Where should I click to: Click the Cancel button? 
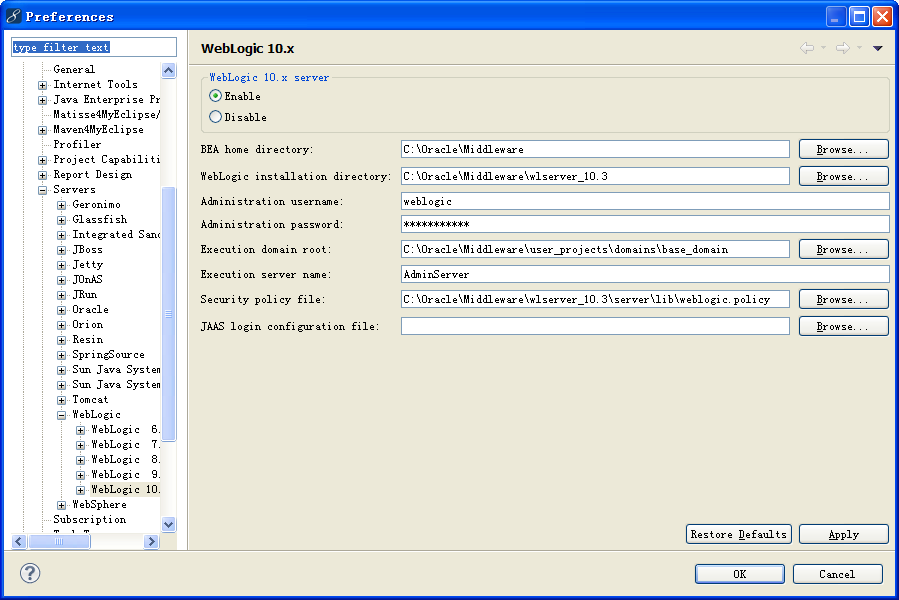click(x=837, y=574)
